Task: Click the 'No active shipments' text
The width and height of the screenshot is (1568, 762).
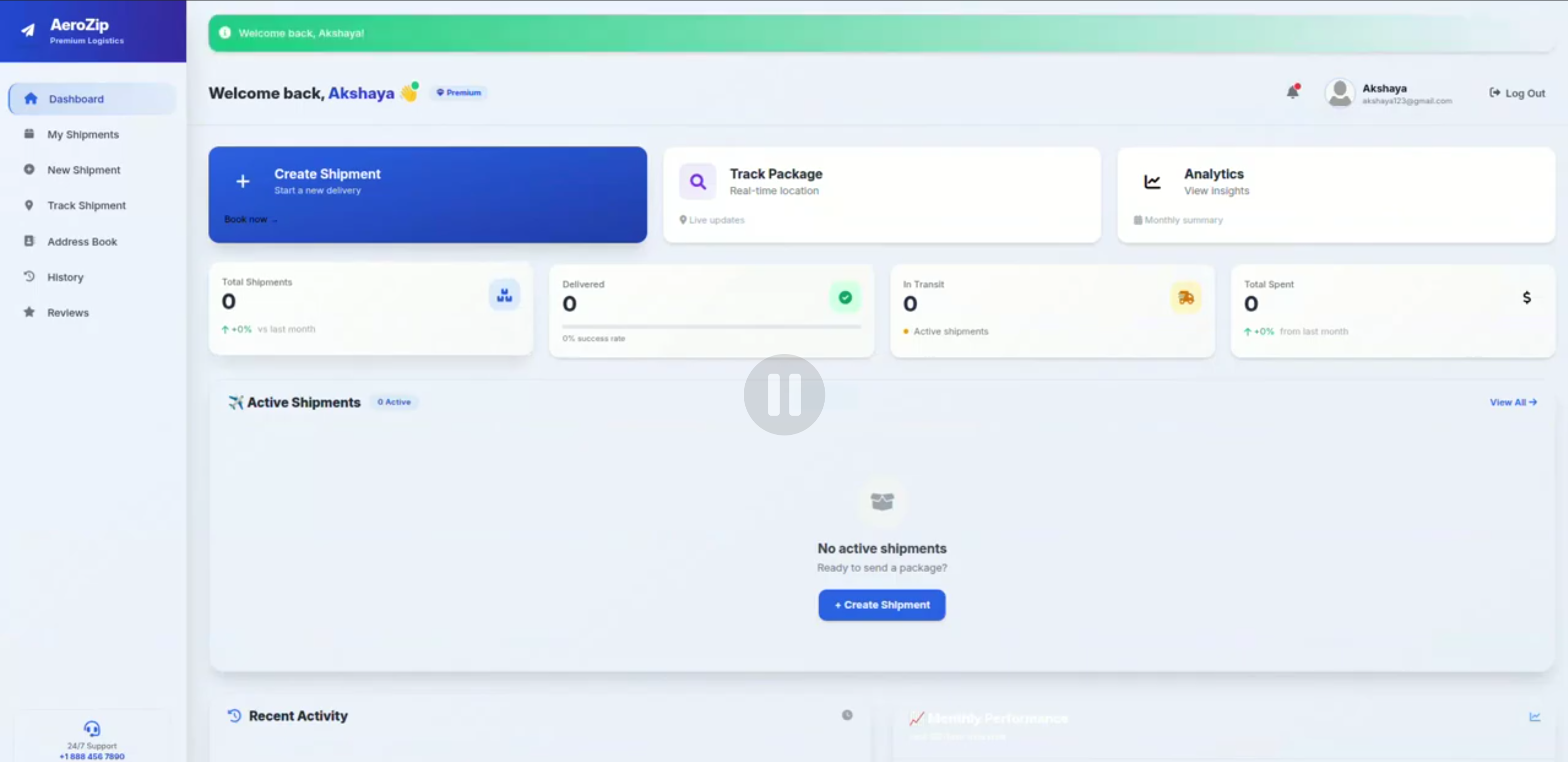Action: pyautogui.click(x=882, y=548)
